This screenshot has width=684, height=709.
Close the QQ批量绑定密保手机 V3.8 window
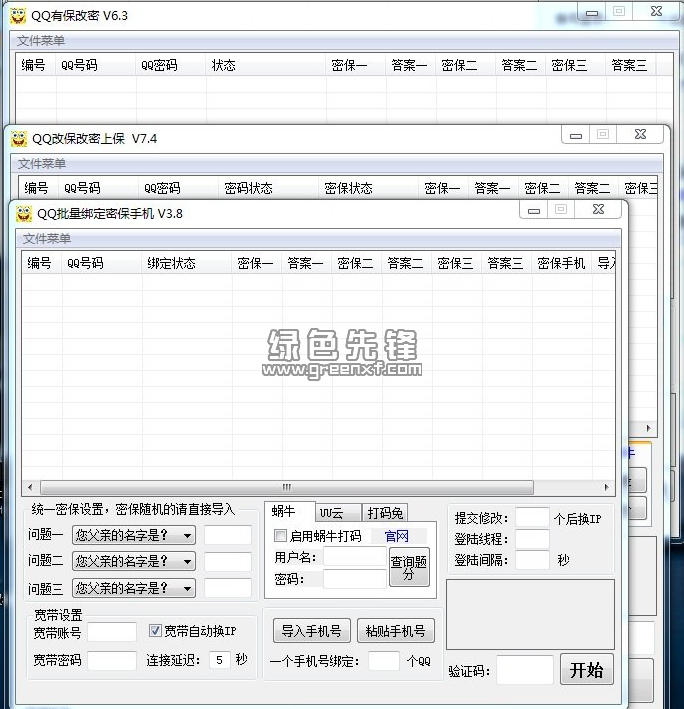pos(598,209)
